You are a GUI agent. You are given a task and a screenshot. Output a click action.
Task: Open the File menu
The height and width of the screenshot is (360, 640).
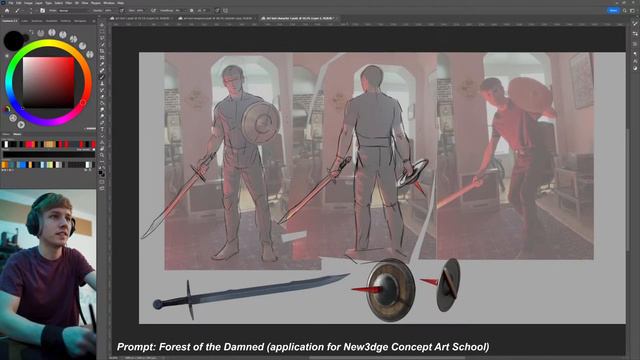[x=11, y=3]
